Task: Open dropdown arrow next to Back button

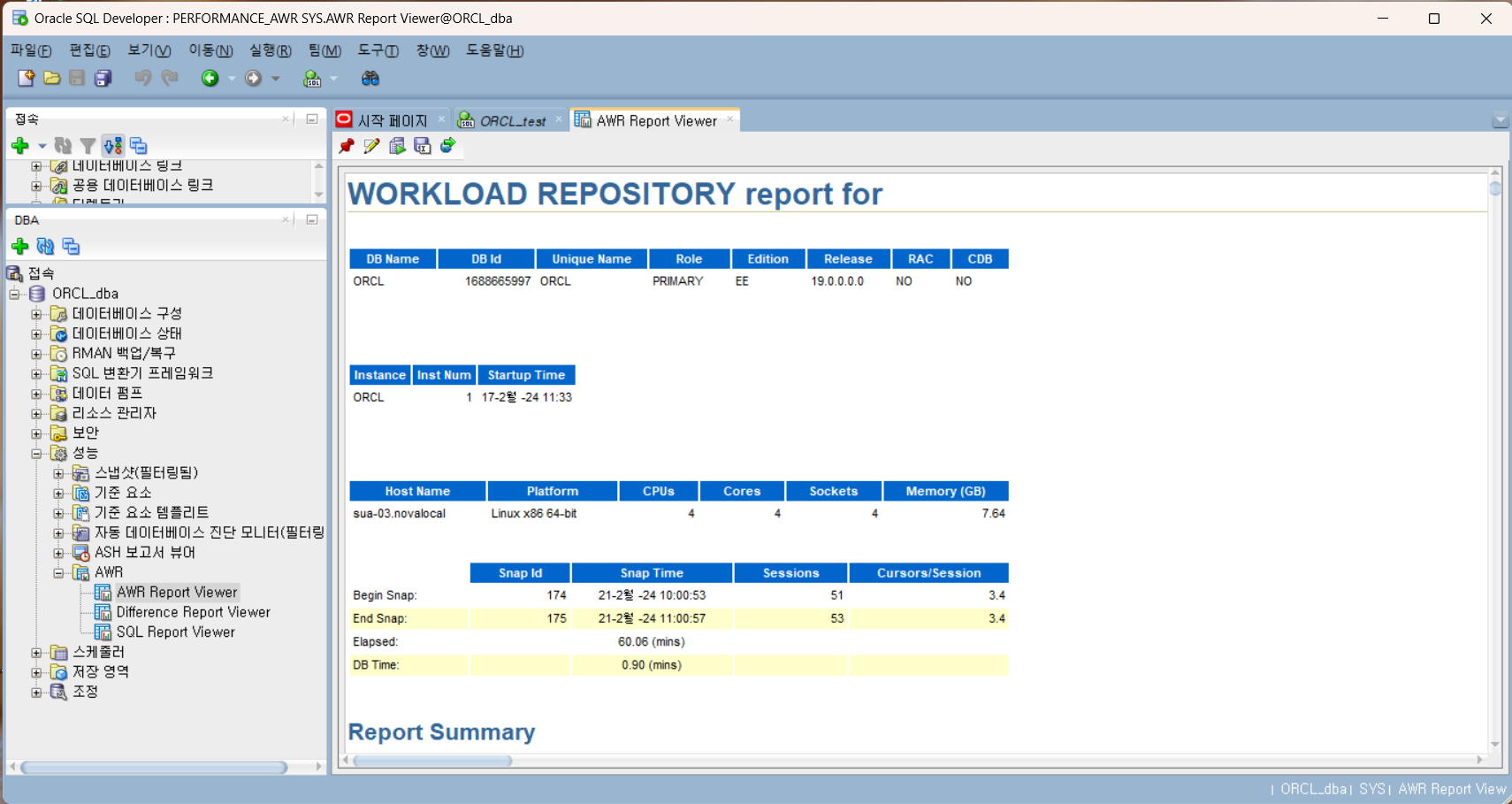Action: click(x=232, y=79)
